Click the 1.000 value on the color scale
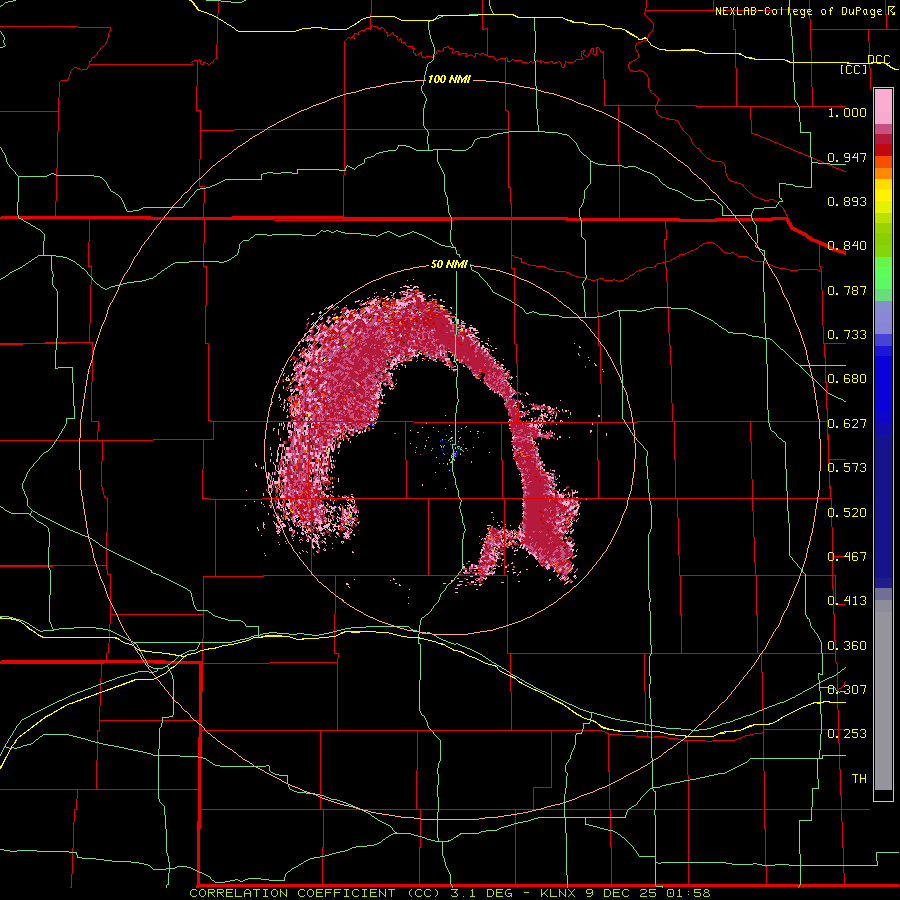This screenshot has height=900, width=900. [x=847, y=112]
